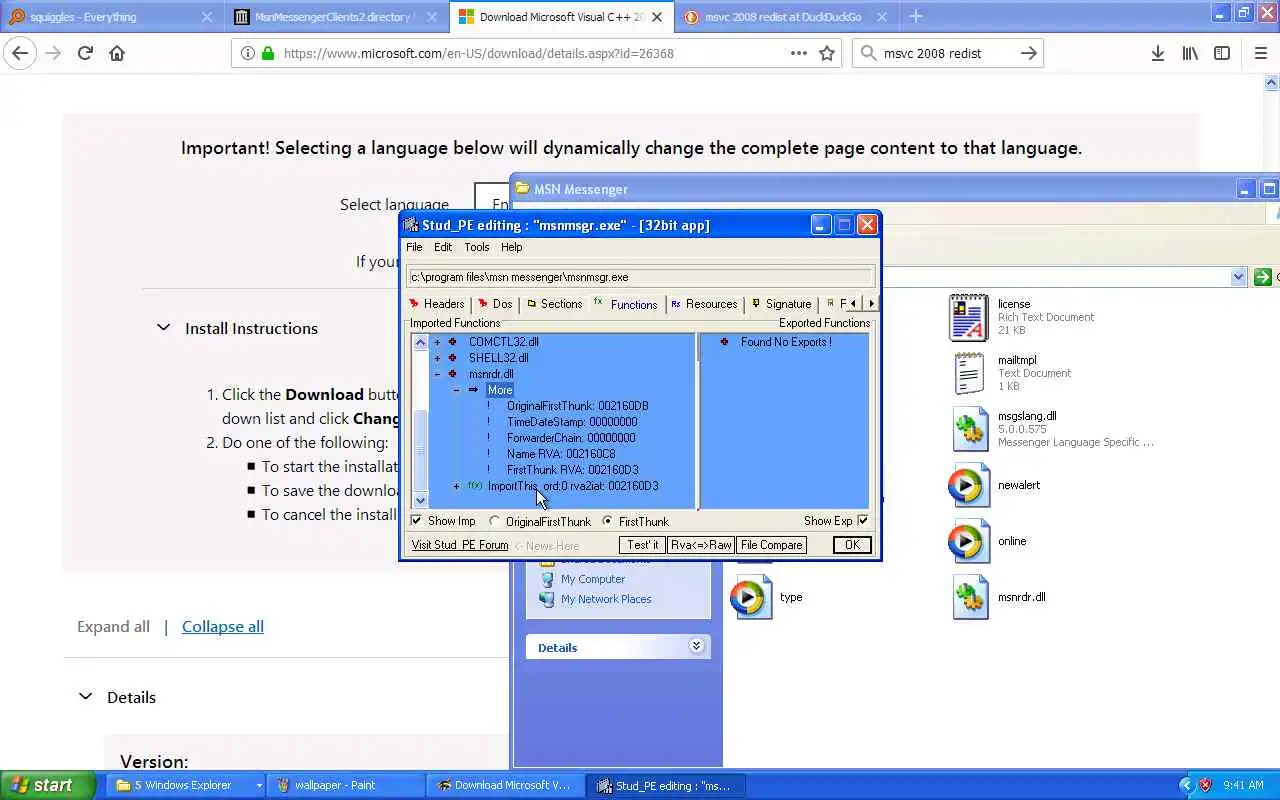Click the green Go arrow in Explorer address bar
Screen dimensions: 1280x800
click(x=1263, y=277)
